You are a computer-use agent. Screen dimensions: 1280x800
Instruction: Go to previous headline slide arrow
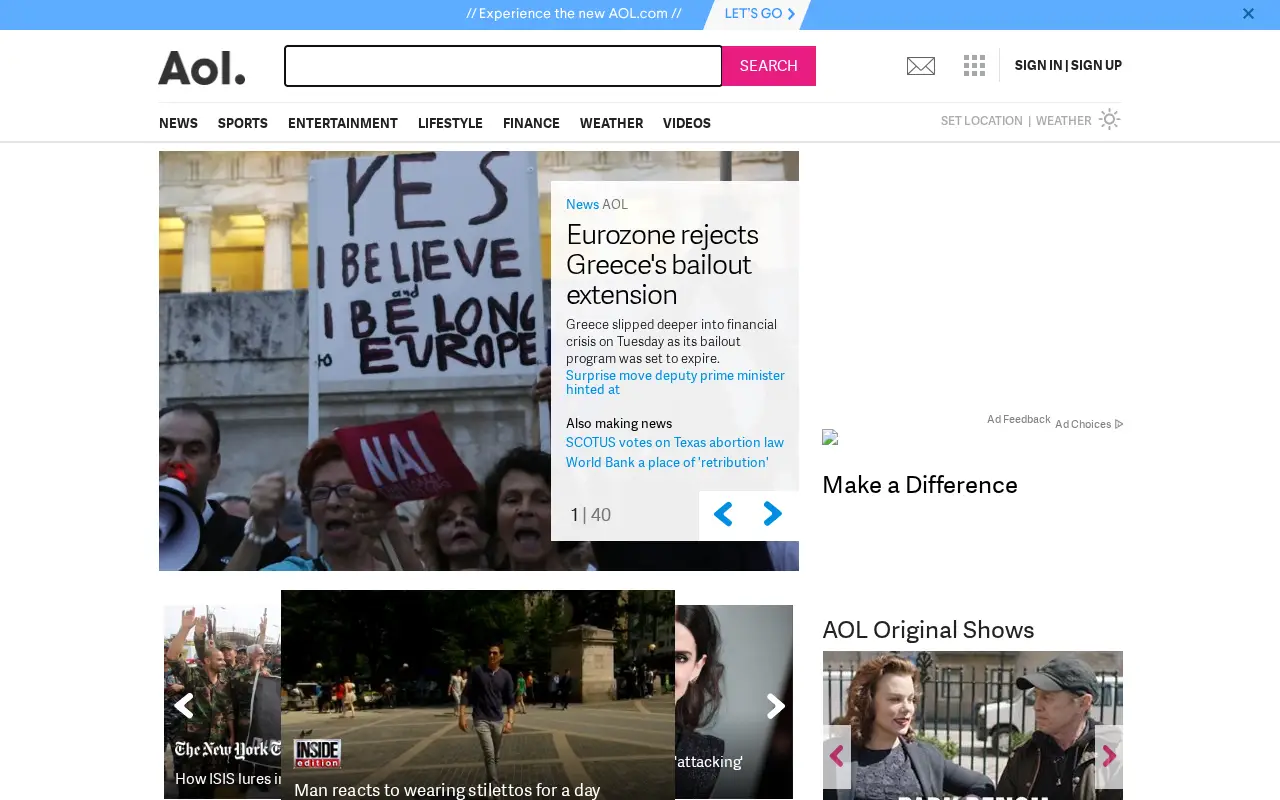pos(723,514)
